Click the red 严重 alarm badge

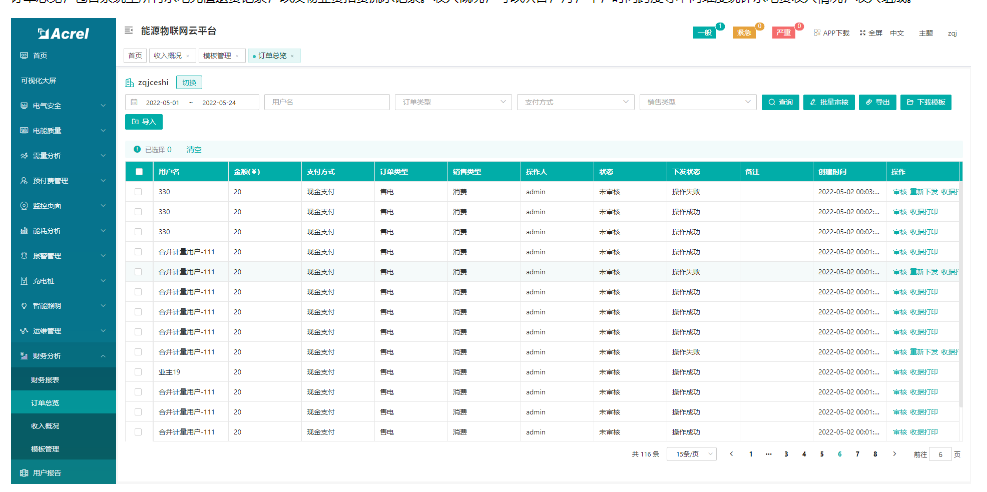pyautogui.click(x=784, y=33)
